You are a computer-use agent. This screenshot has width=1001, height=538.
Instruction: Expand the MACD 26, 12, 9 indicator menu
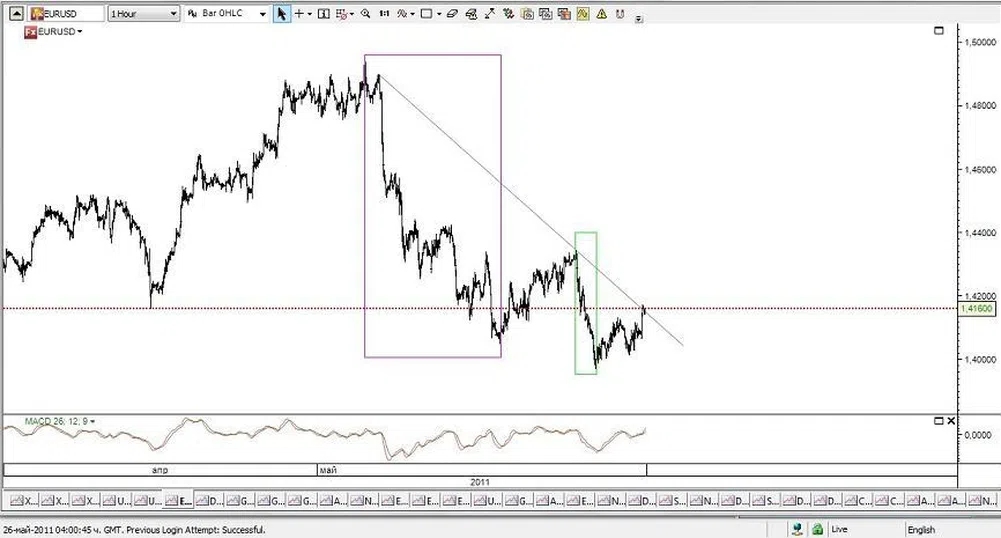click(x=59, y=421)
